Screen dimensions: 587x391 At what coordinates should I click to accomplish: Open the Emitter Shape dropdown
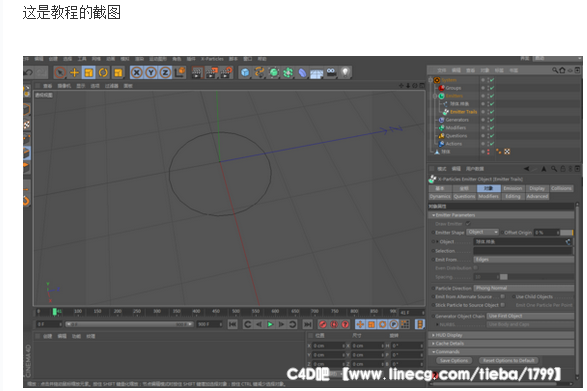482,232
